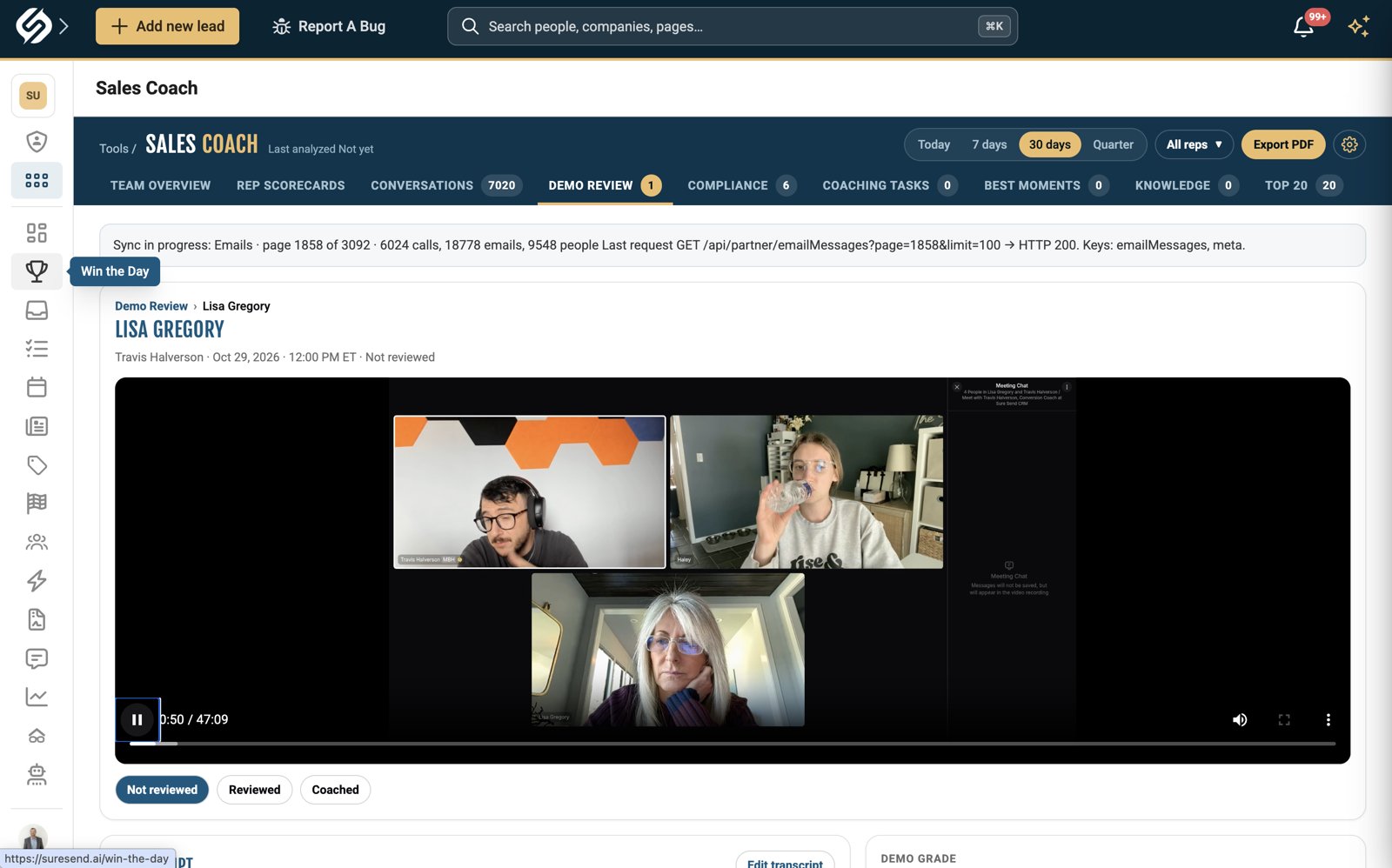Mark demo as Reviewed
Screen dimensions: 1392x868
tap(254, 790)
